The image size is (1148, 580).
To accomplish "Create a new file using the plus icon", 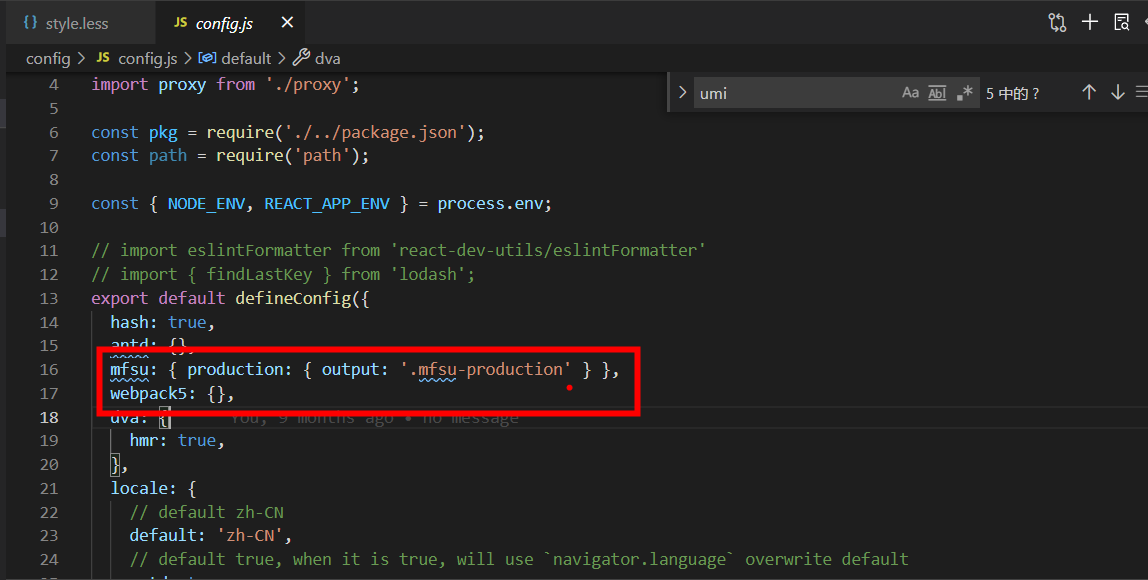I will coord(1090,21).
